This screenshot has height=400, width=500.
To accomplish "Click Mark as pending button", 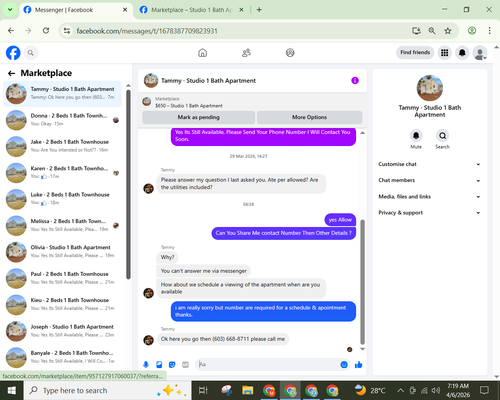I will [x=199, y=117].
